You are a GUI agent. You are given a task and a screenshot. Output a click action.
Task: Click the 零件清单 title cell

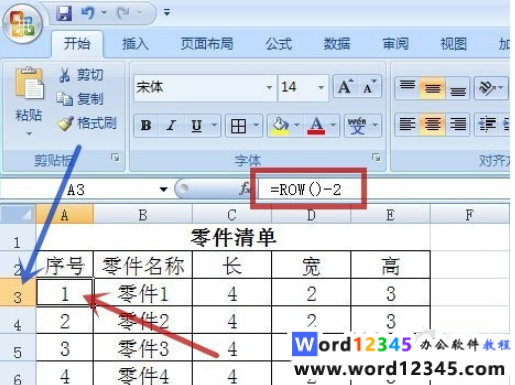233,238
